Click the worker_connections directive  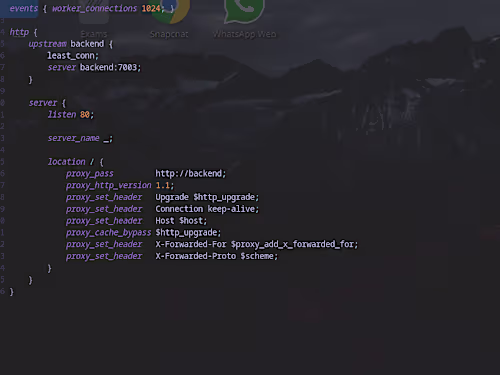(94, 9)
